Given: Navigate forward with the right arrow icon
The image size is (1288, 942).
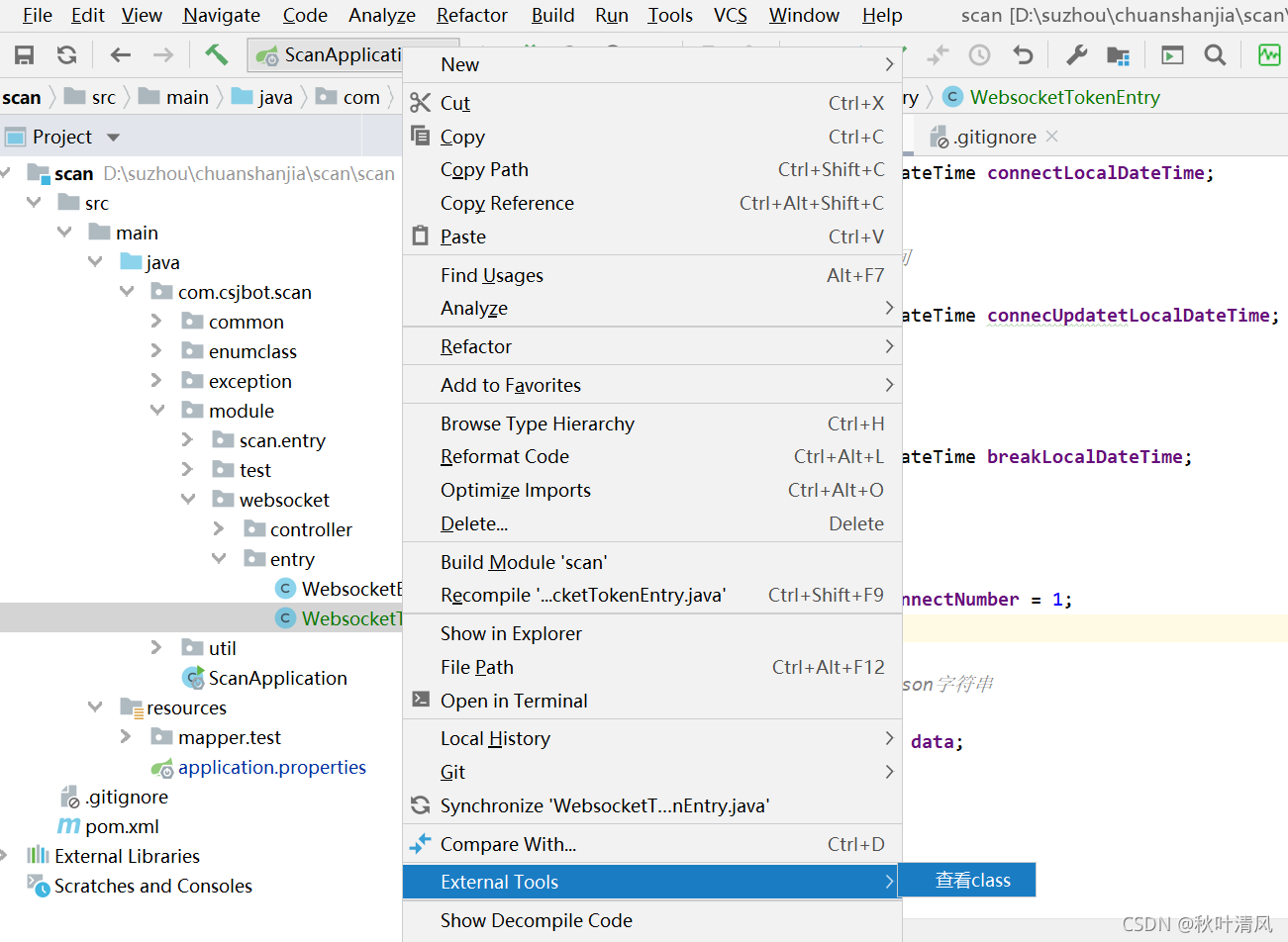Looking at the screenshot, I should [163, 55].
